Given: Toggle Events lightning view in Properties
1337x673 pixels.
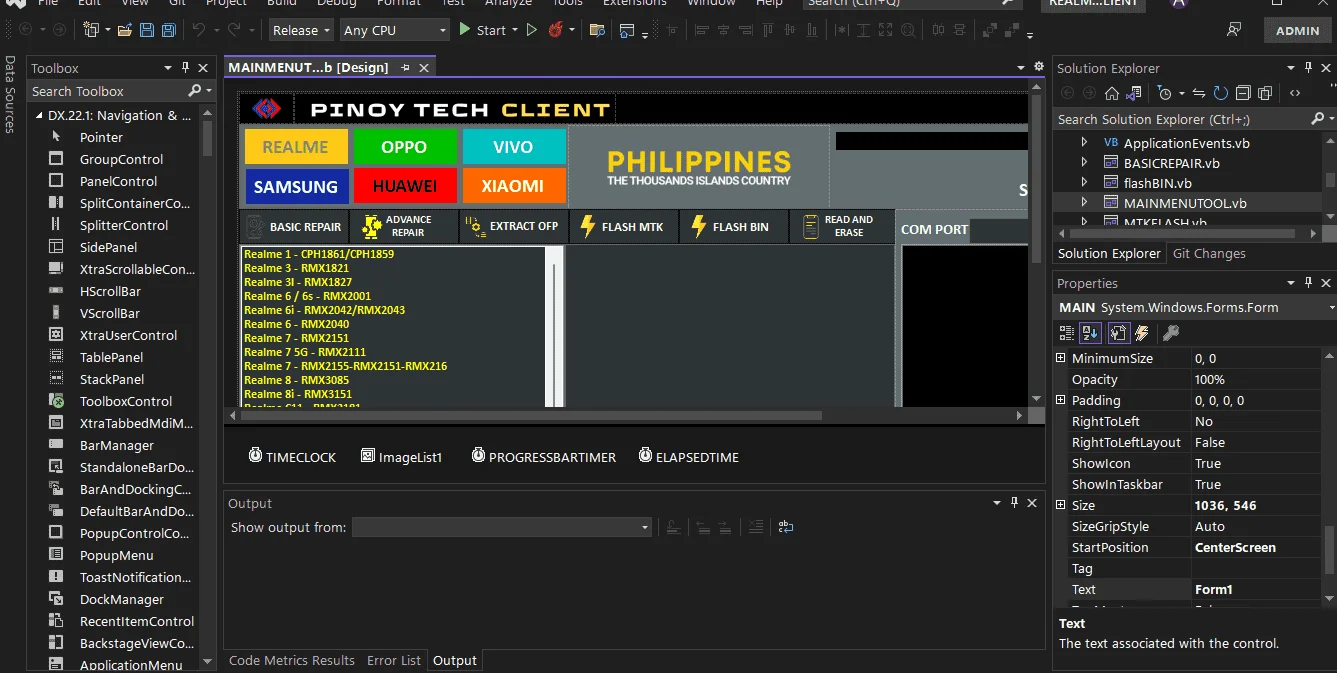Looking at the screenshot, I should coord(1141,333).
